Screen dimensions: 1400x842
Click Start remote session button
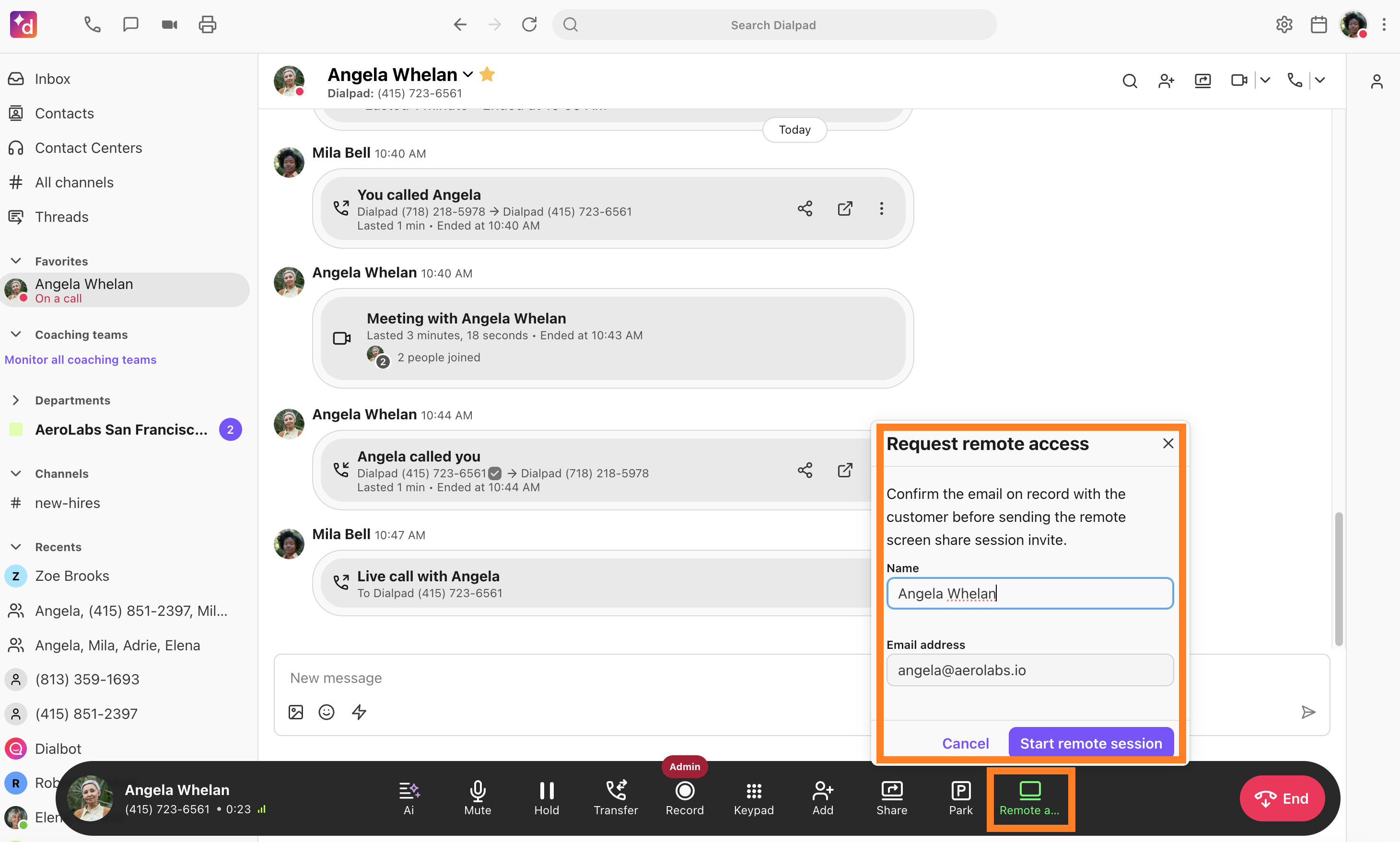click(x=1091, y=743)
